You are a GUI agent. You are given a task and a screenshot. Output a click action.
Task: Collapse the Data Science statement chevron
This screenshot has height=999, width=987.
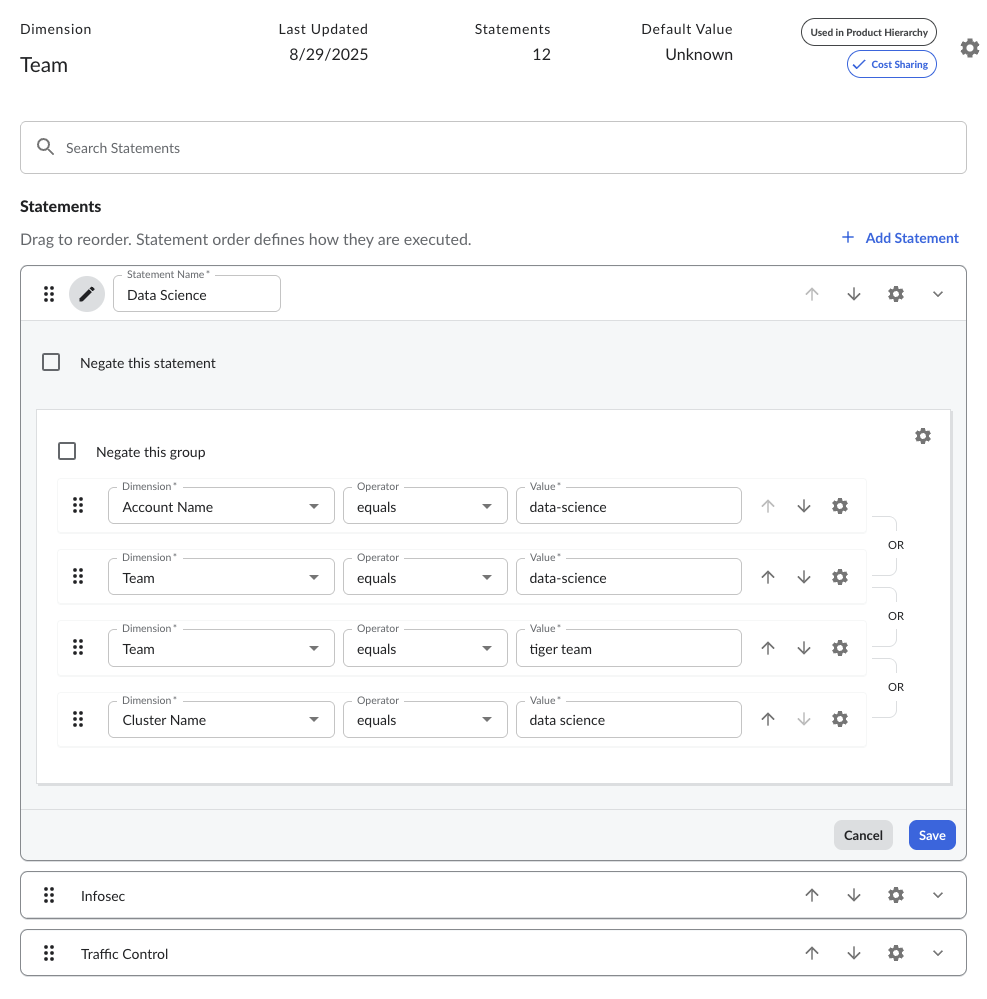[x=937, y=294]
